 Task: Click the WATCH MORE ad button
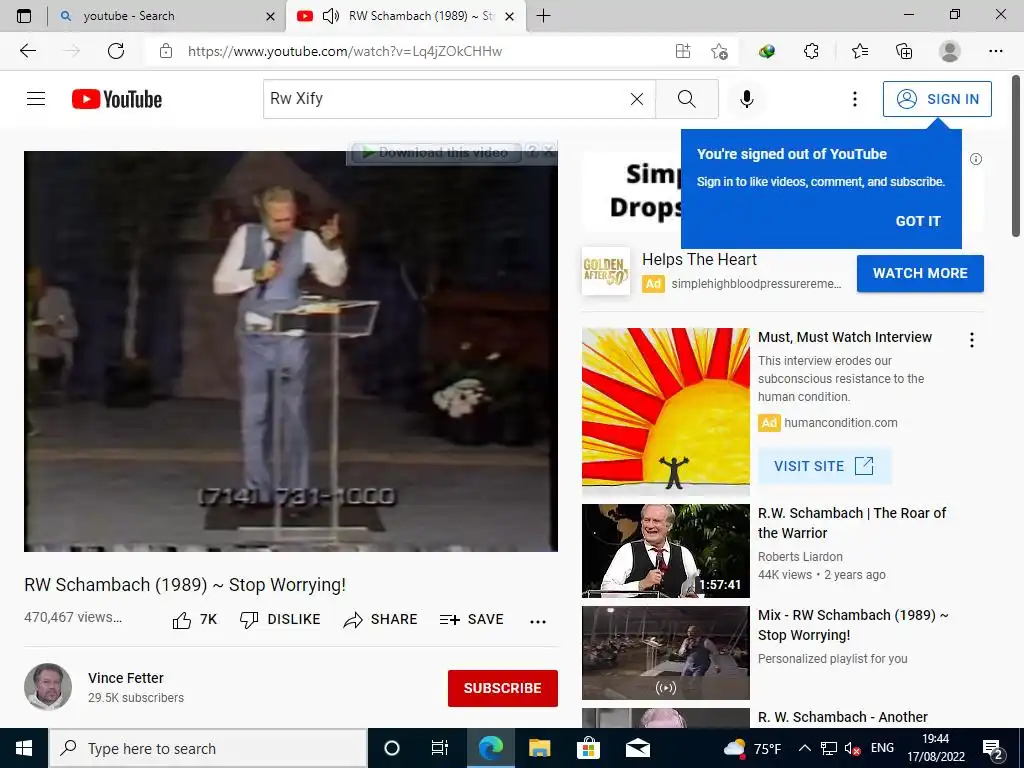(920, 273)
